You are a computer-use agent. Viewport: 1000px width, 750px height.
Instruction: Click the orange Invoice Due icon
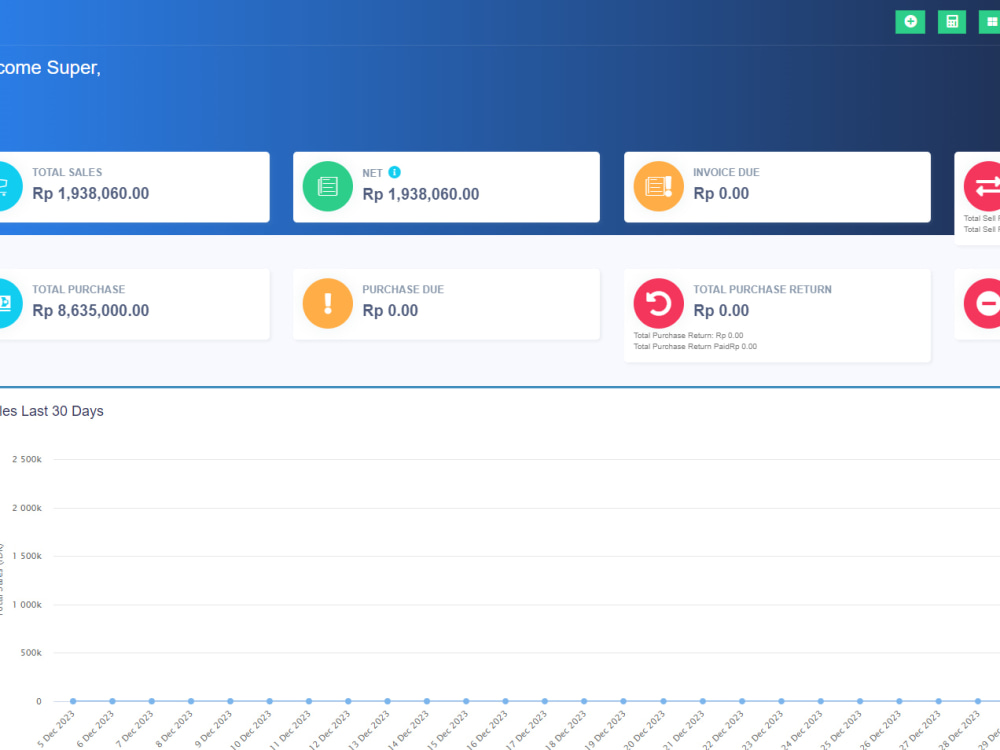[x=657, y=186]
